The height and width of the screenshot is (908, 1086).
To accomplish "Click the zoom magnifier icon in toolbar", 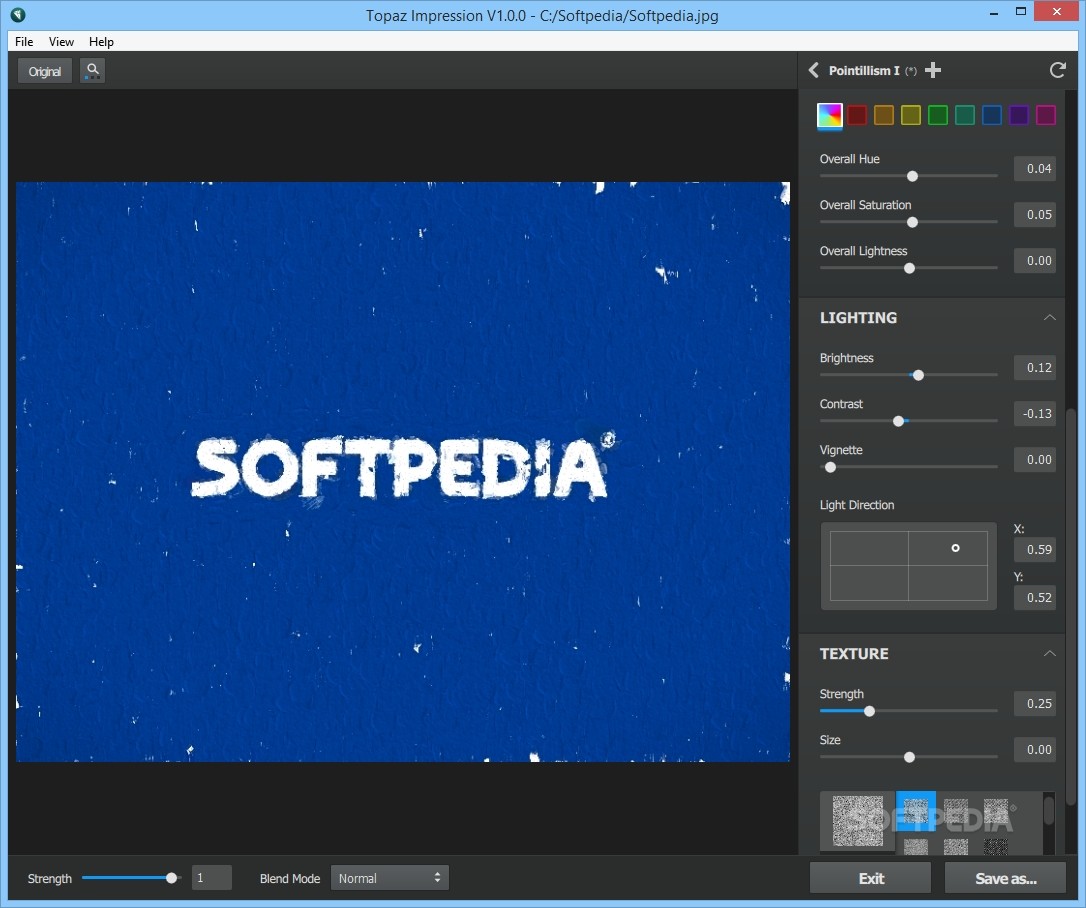I will 92,71.
